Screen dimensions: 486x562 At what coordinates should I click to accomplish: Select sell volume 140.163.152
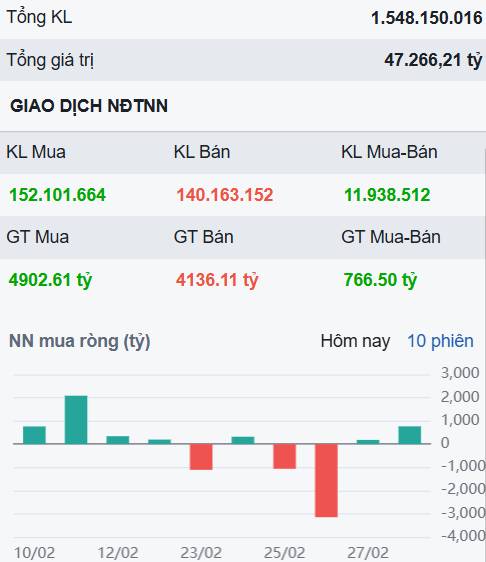tap(225, 195)
